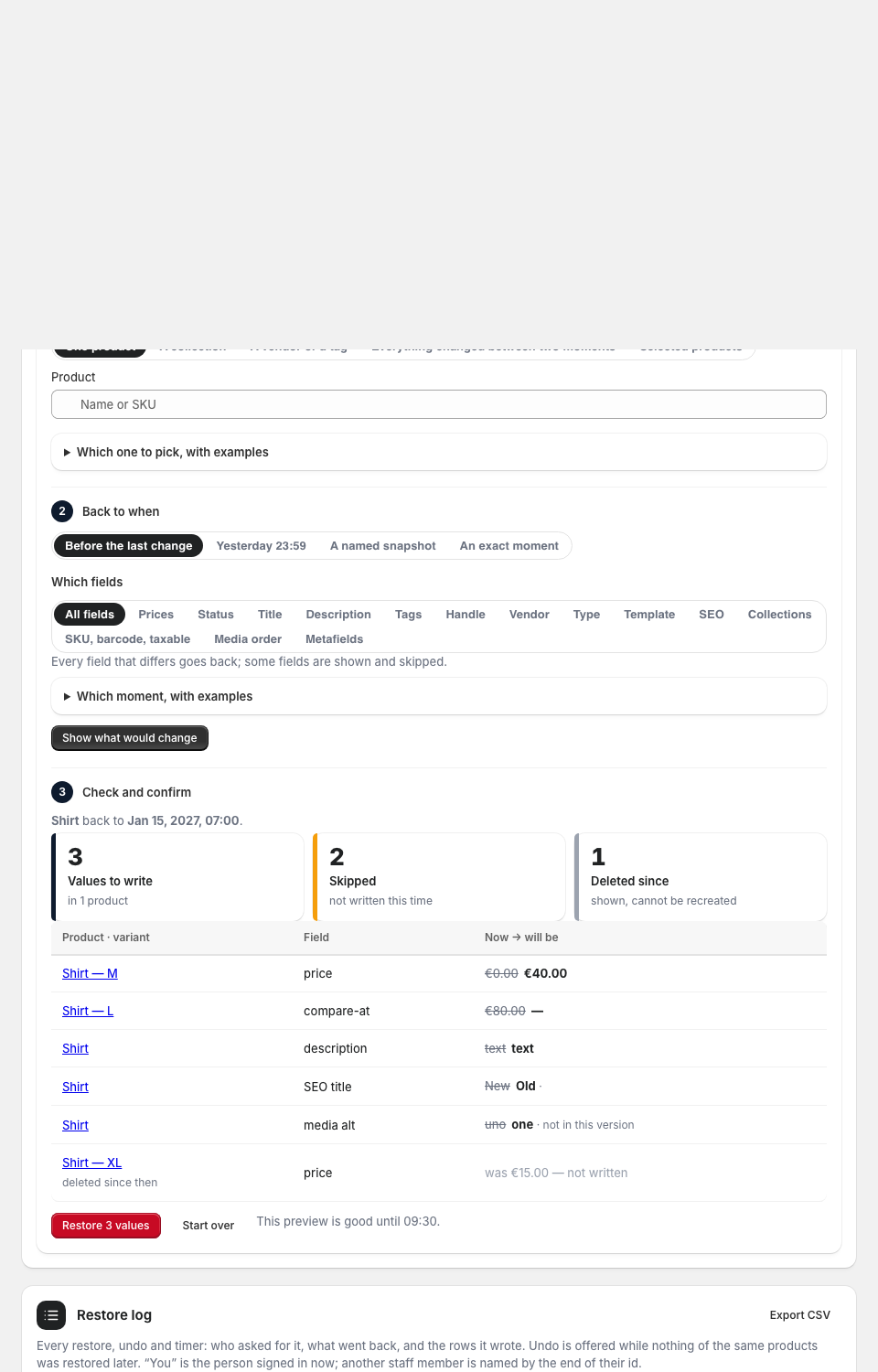Image resolution: width=878 pixels, height=1372 pixels.
Task: Click 'Start over'
Action: [209, 1226]
